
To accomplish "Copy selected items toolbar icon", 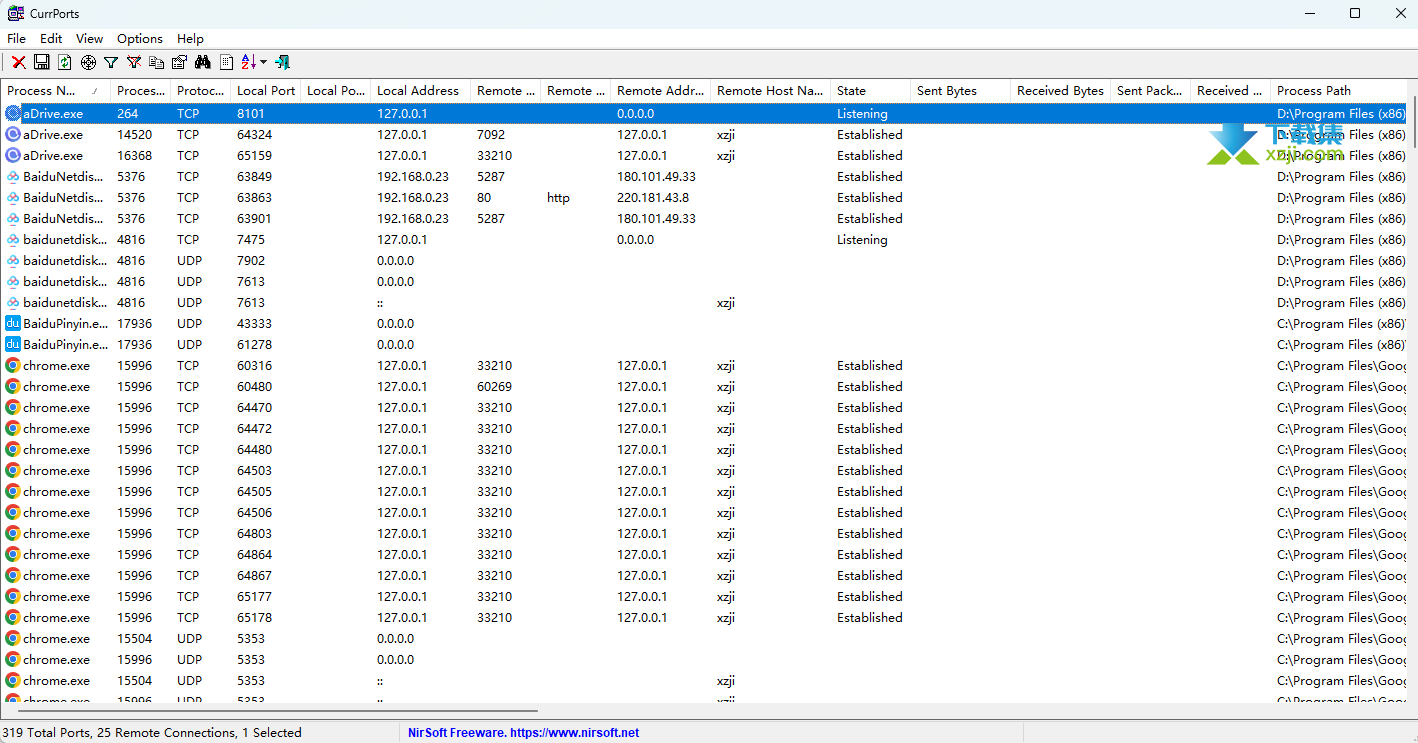I will click(157, 62).
